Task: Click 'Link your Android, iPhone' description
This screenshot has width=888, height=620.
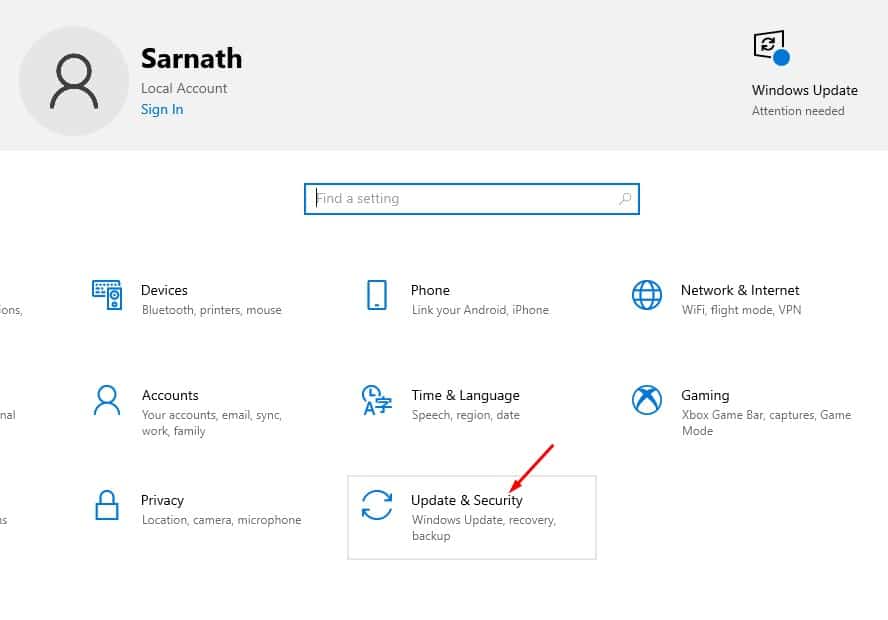Action: pyautogui.click(x=480, y=310)
